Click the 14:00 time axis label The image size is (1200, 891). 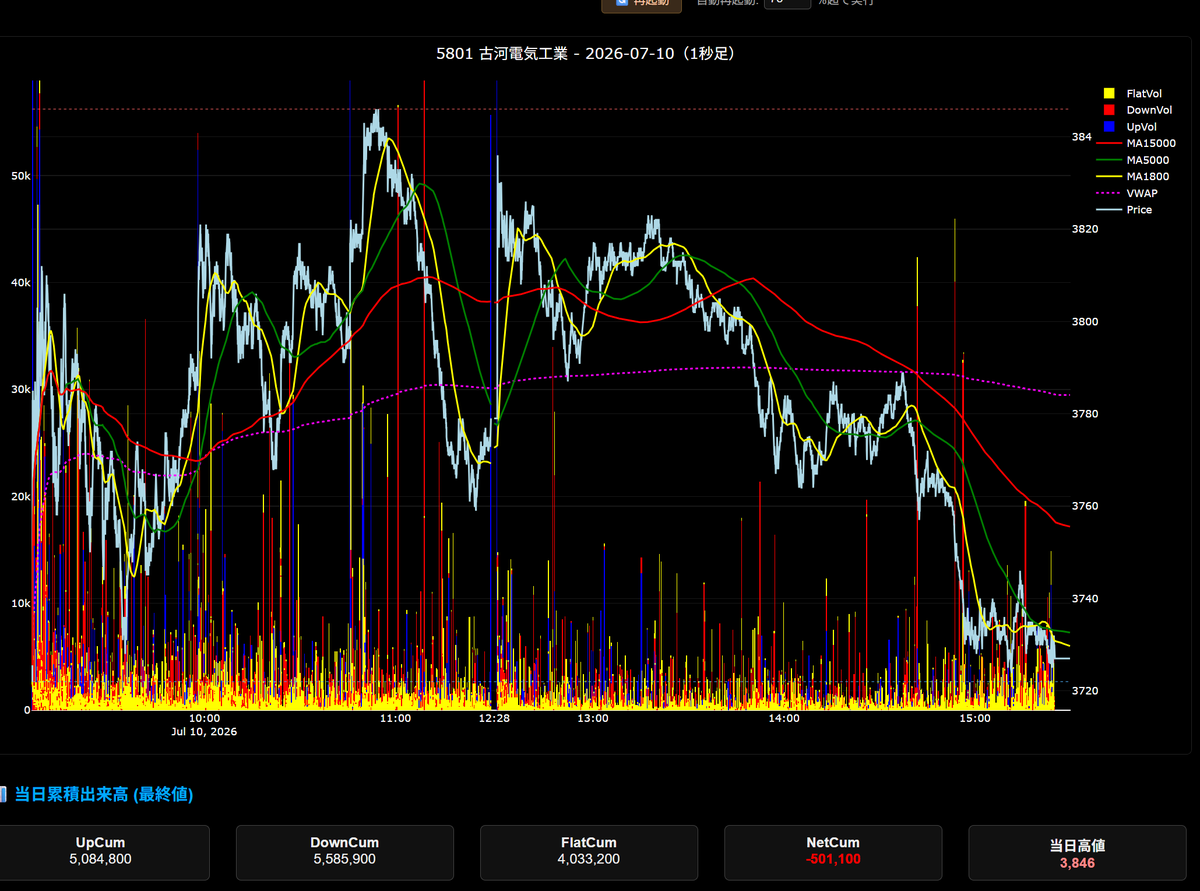[784, 718]
